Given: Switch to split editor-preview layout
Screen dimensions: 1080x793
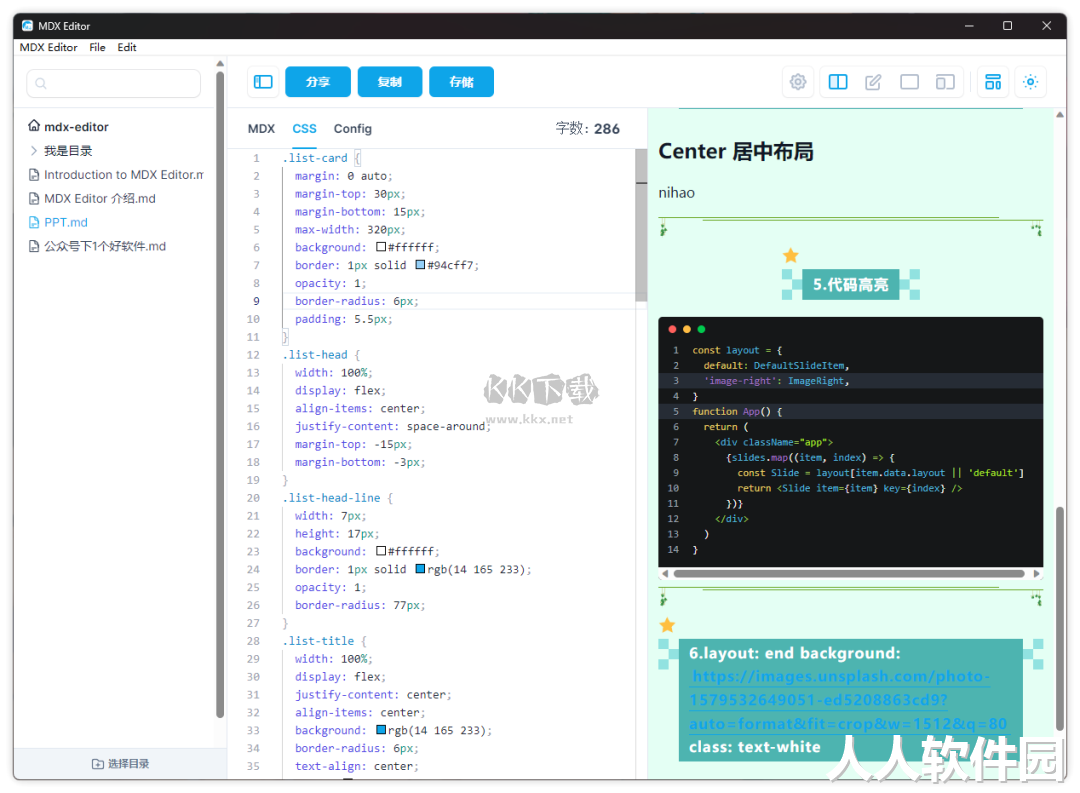Looking at the screenshot, I should [838, 82].
